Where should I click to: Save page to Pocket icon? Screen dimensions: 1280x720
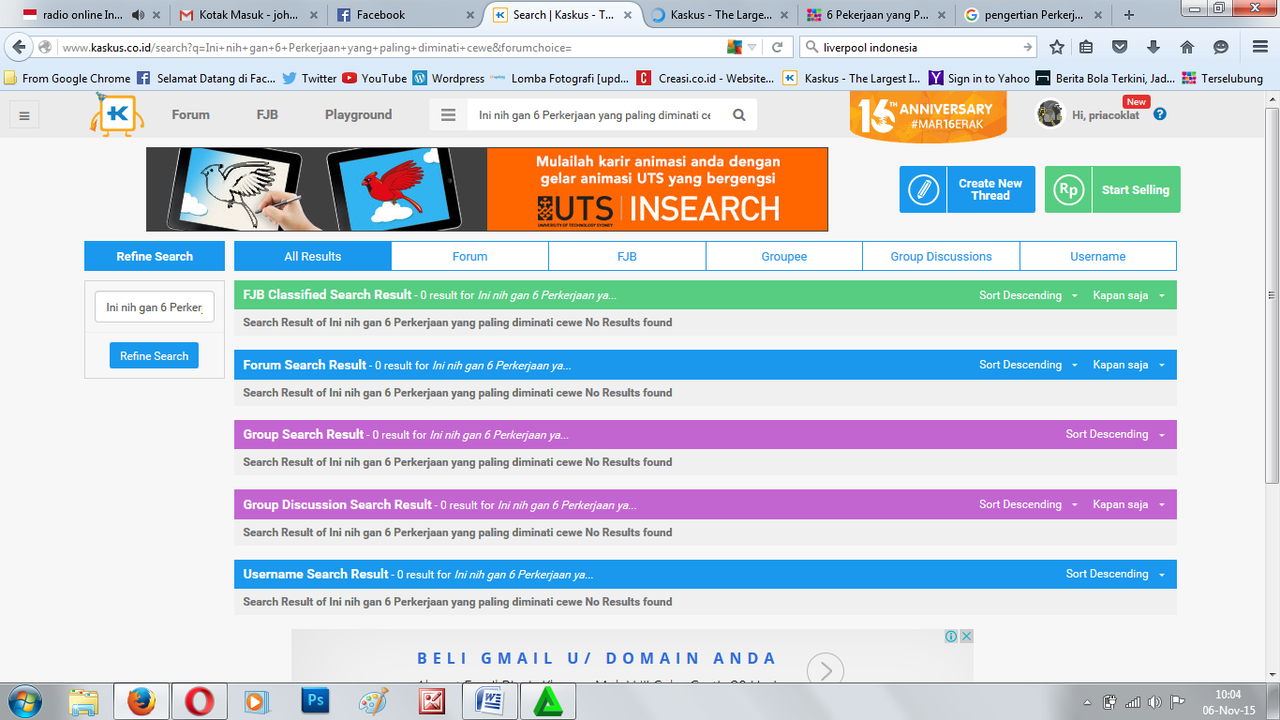pyautogui.click(x=1120, y=47)
